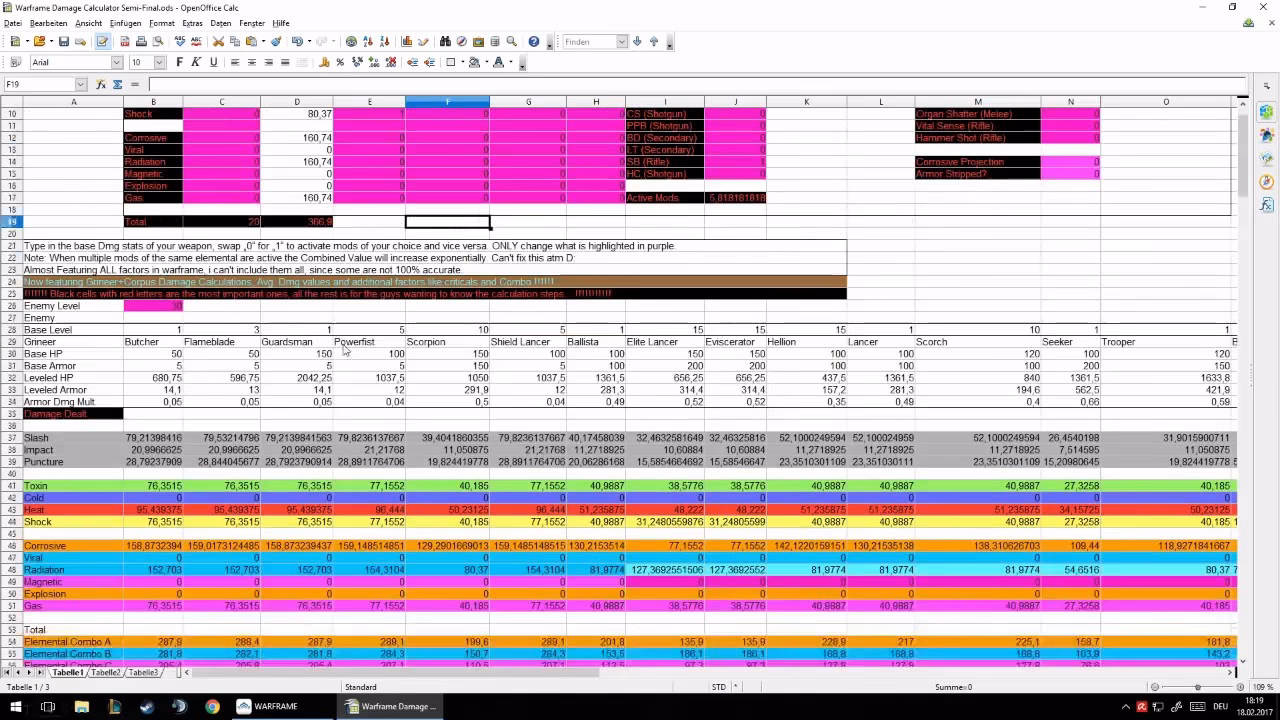
Task: Expand the Borders dropdown arrow
Action: [463, 62]
